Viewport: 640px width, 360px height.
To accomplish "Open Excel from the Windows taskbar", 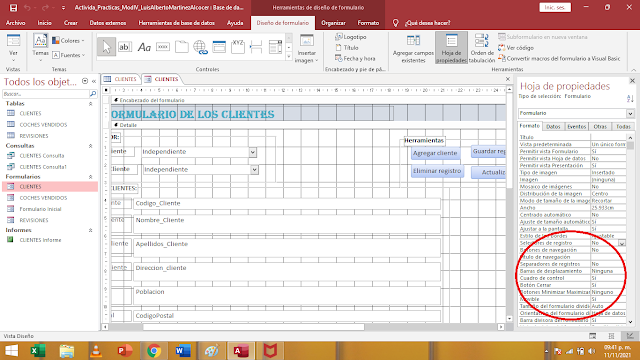I will pos(38,351).
